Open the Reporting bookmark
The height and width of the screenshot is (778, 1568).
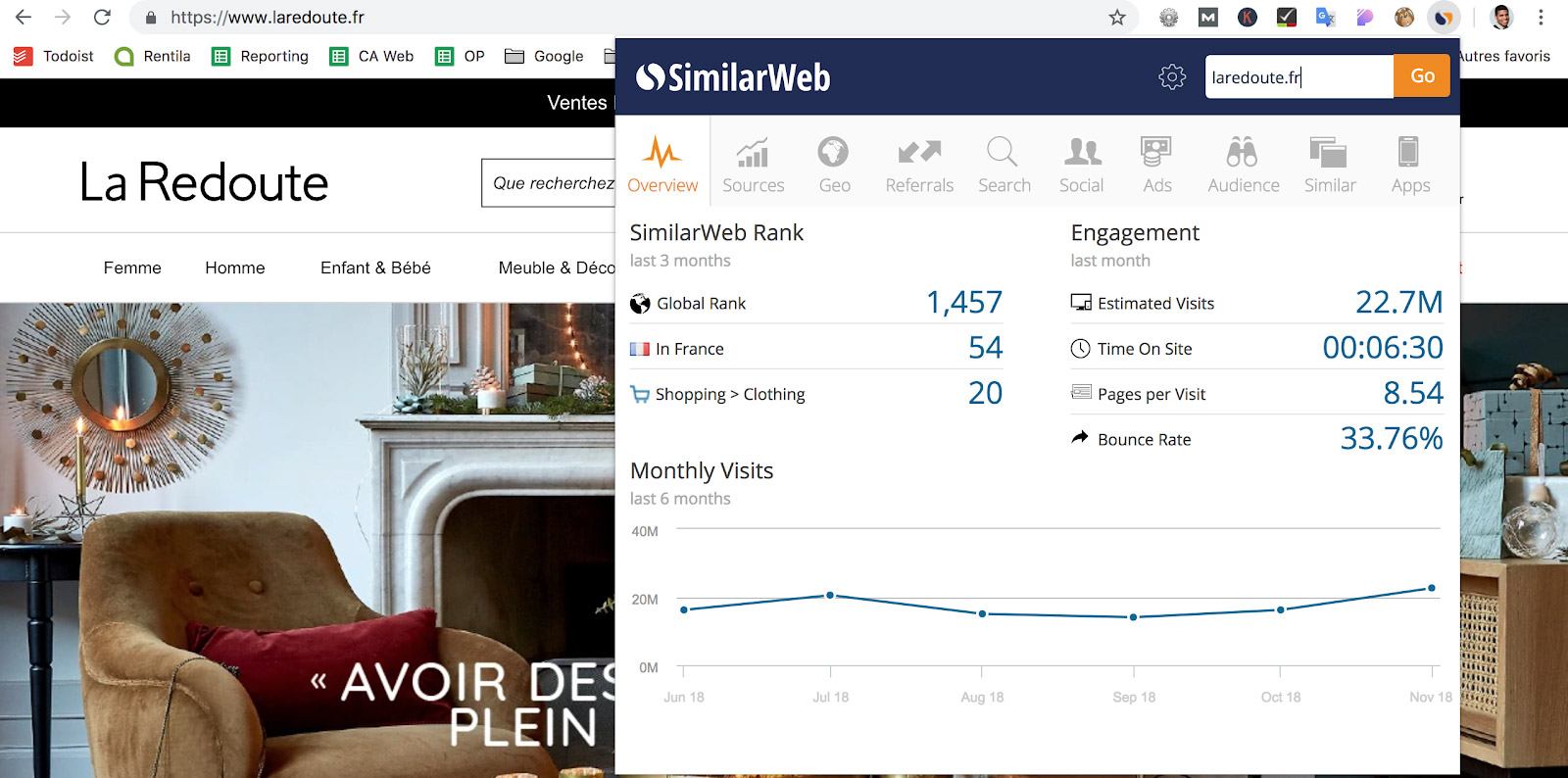pyautogui.click(x=261, y=56)
